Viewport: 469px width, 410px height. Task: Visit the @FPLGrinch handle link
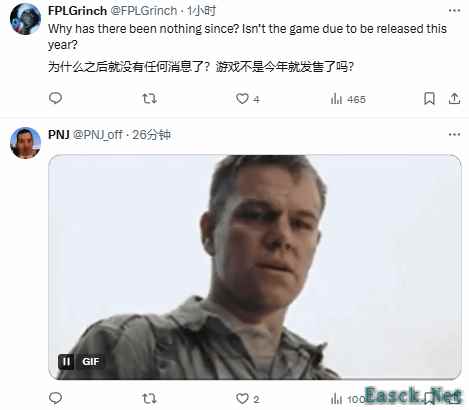(143, 11)
